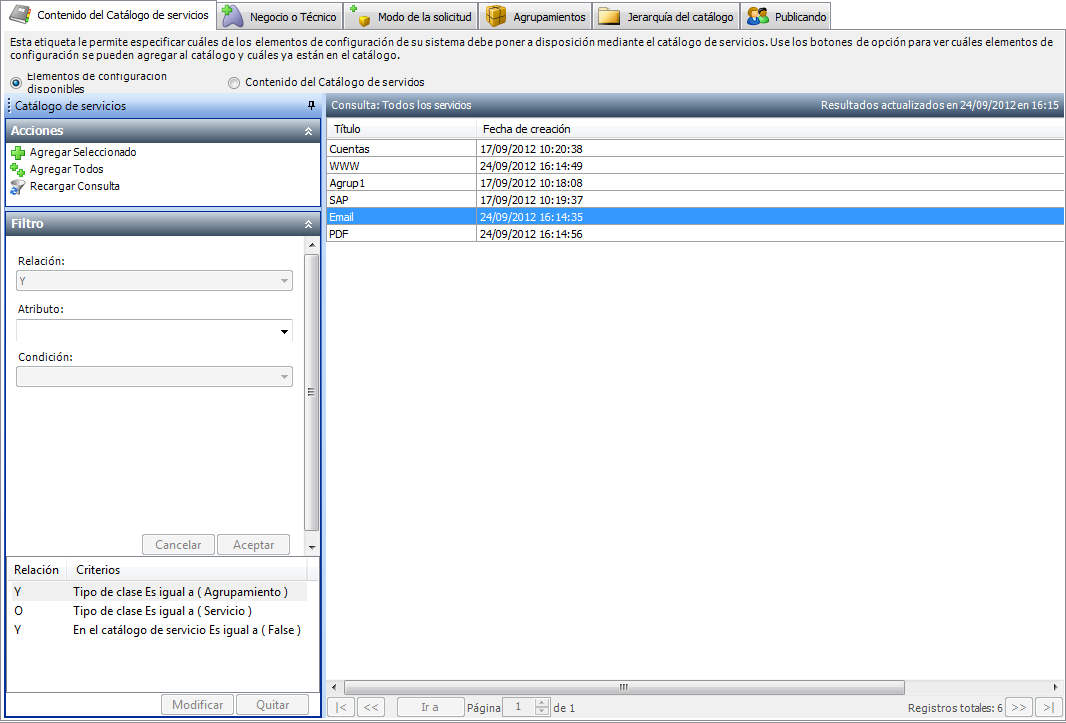Switch to Negocio o Técnico tab
This screenshot has height=723, width=1066.
pos(280,16)
